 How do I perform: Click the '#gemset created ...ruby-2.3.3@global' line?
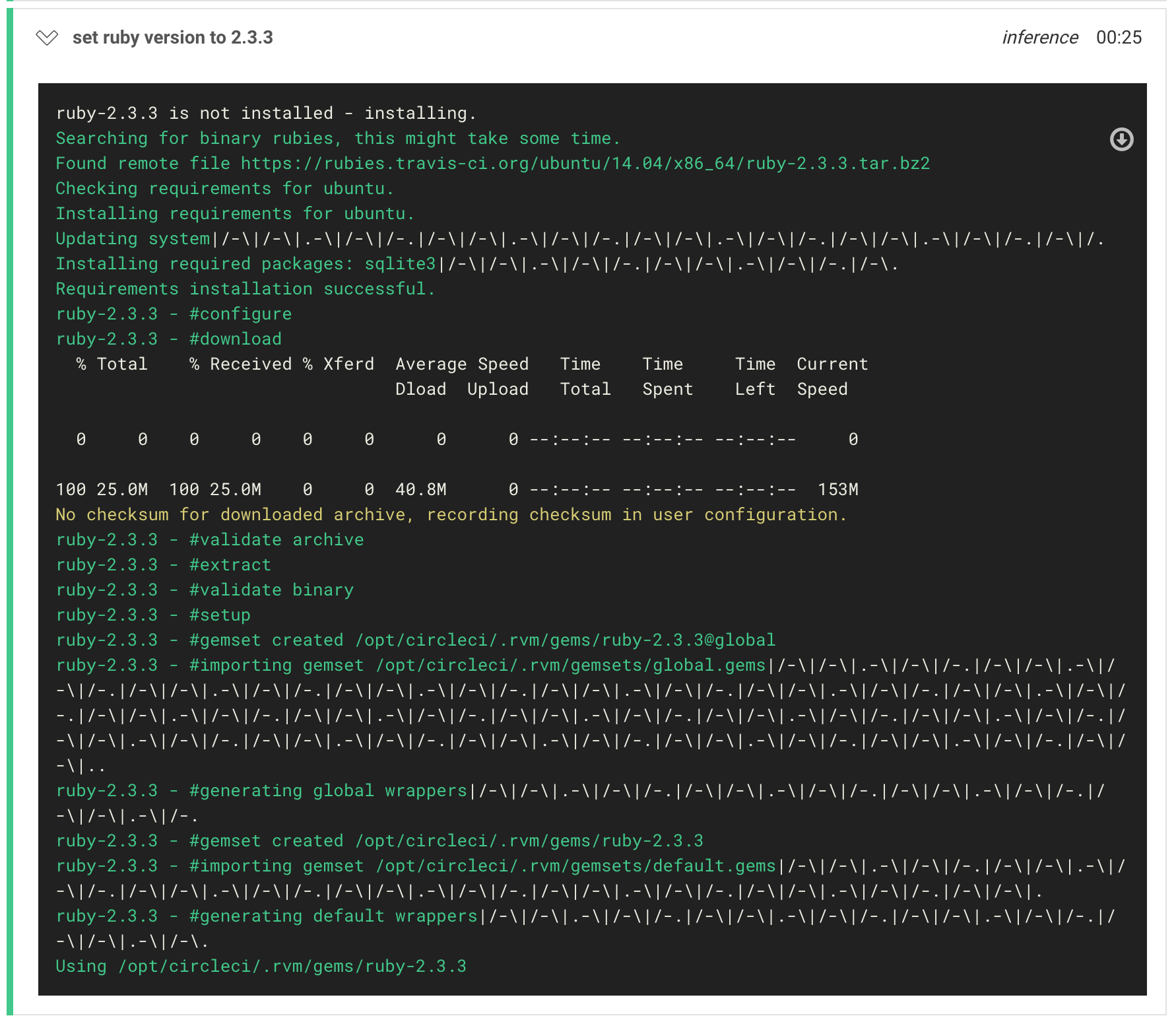416,640
